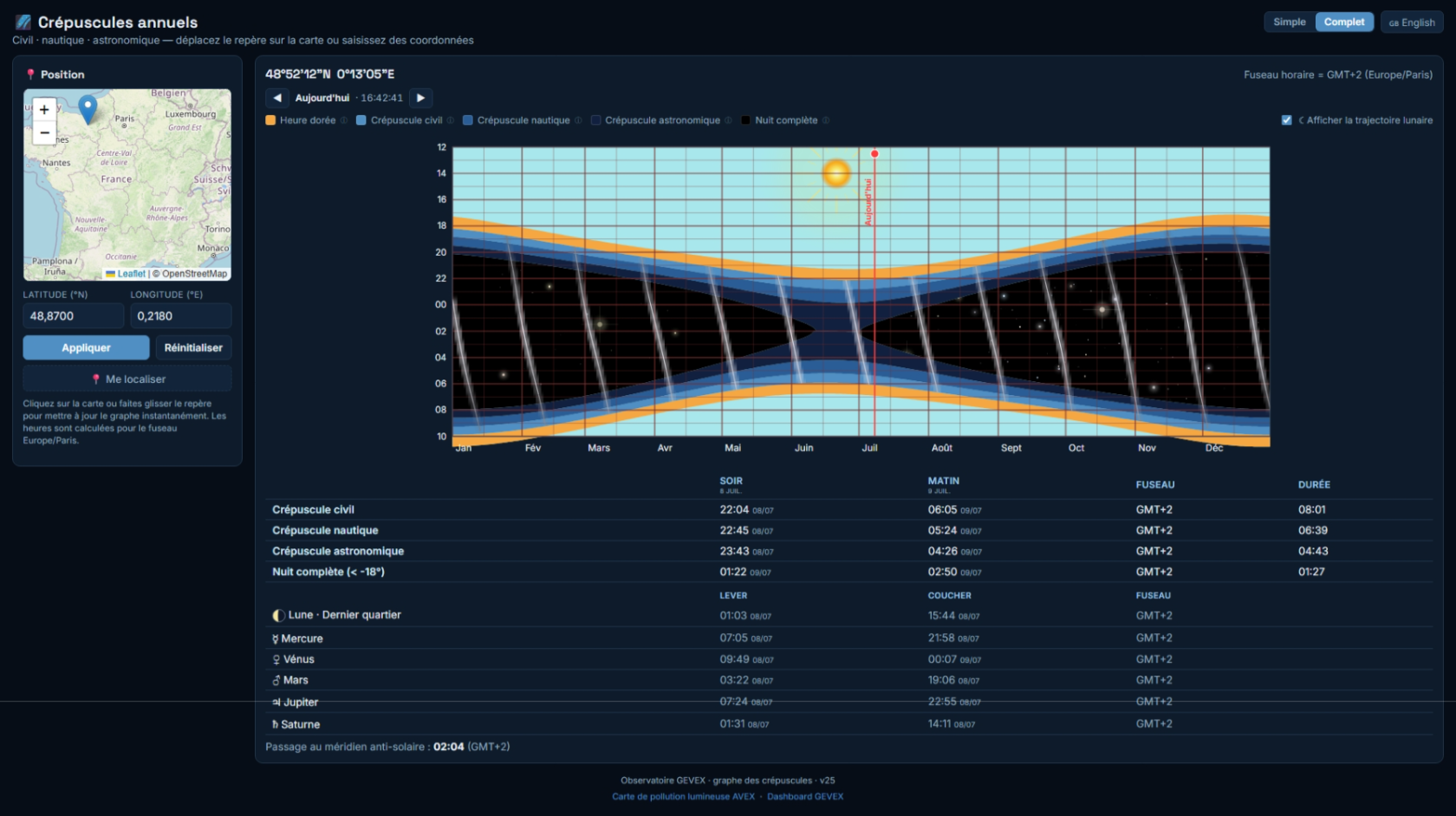
Task: Click civil twilight evening time 22:04
Action: (x=734, y=510)
